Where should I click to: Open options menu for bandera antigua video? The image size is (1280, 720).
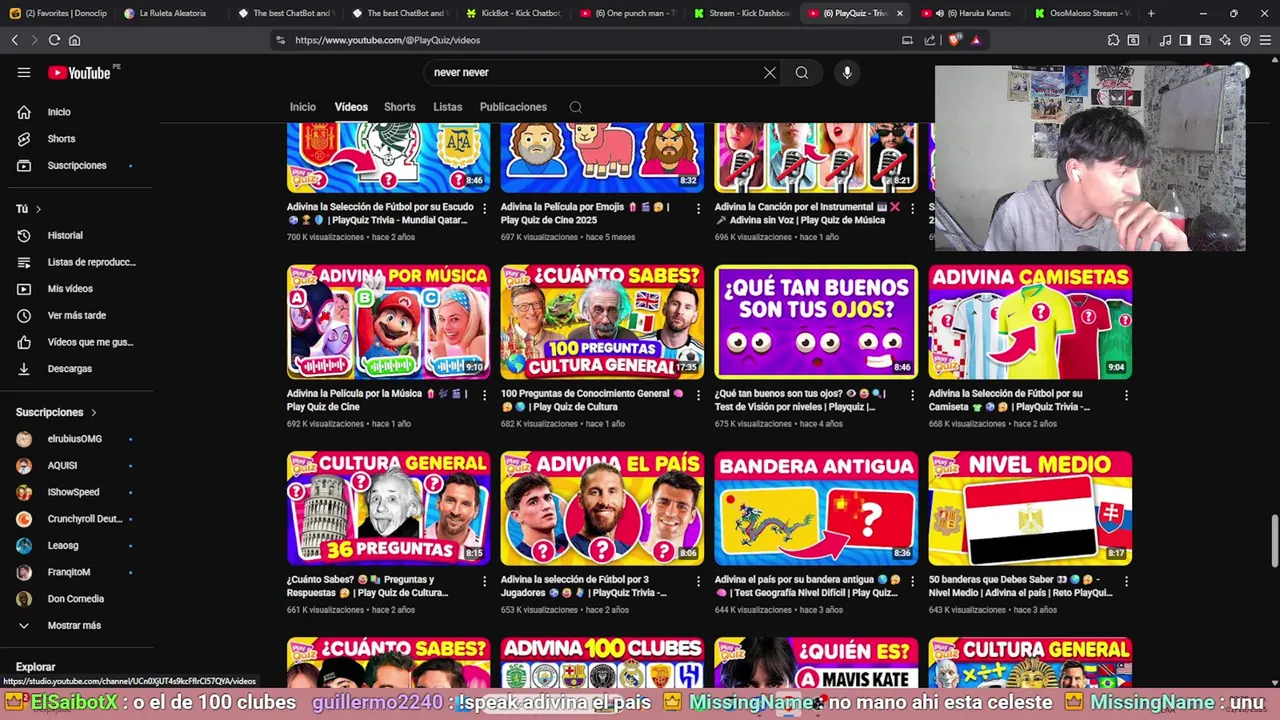912,581
